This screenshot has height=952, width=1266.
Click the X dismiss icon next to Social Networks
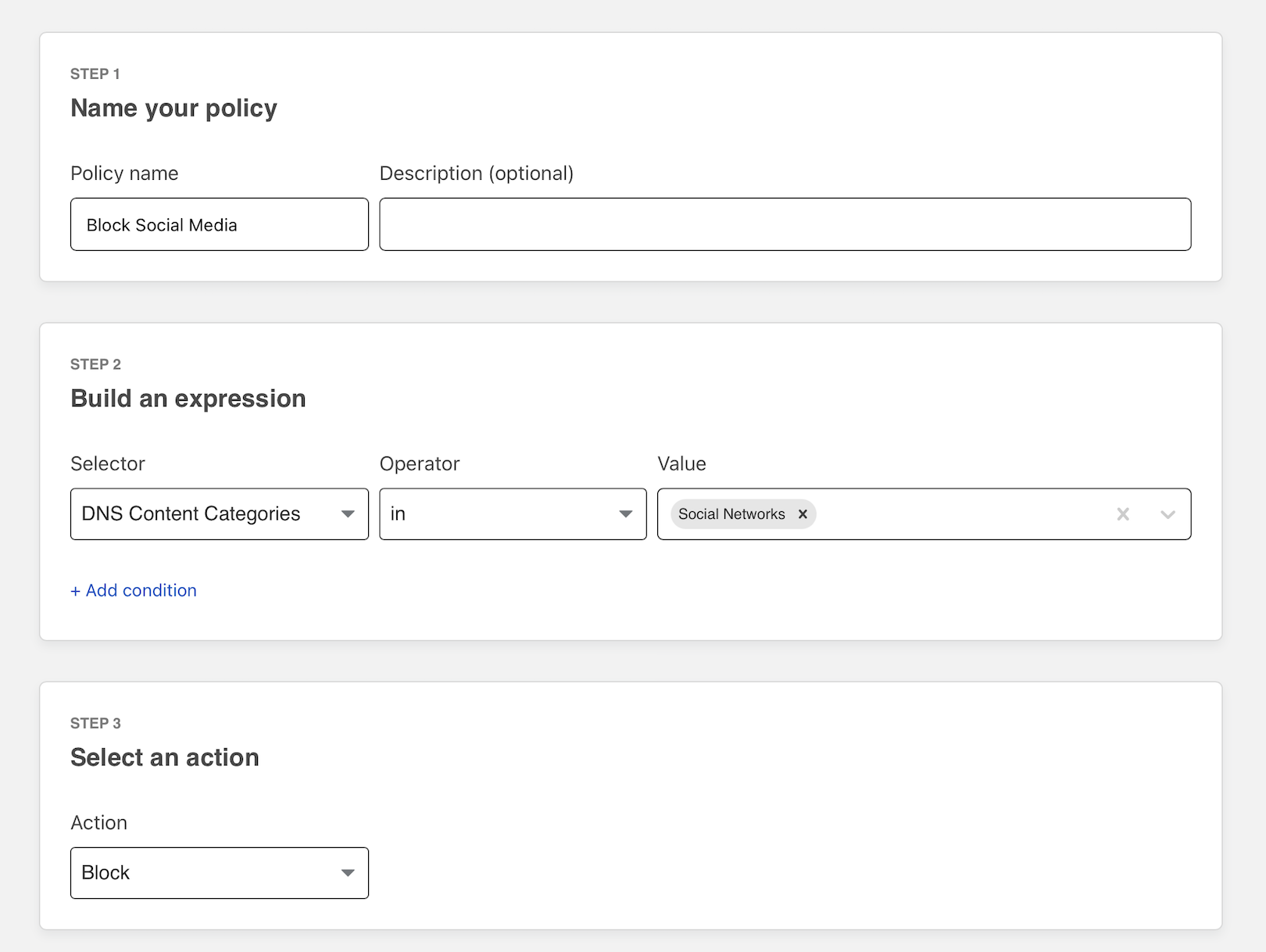point(803,514)
